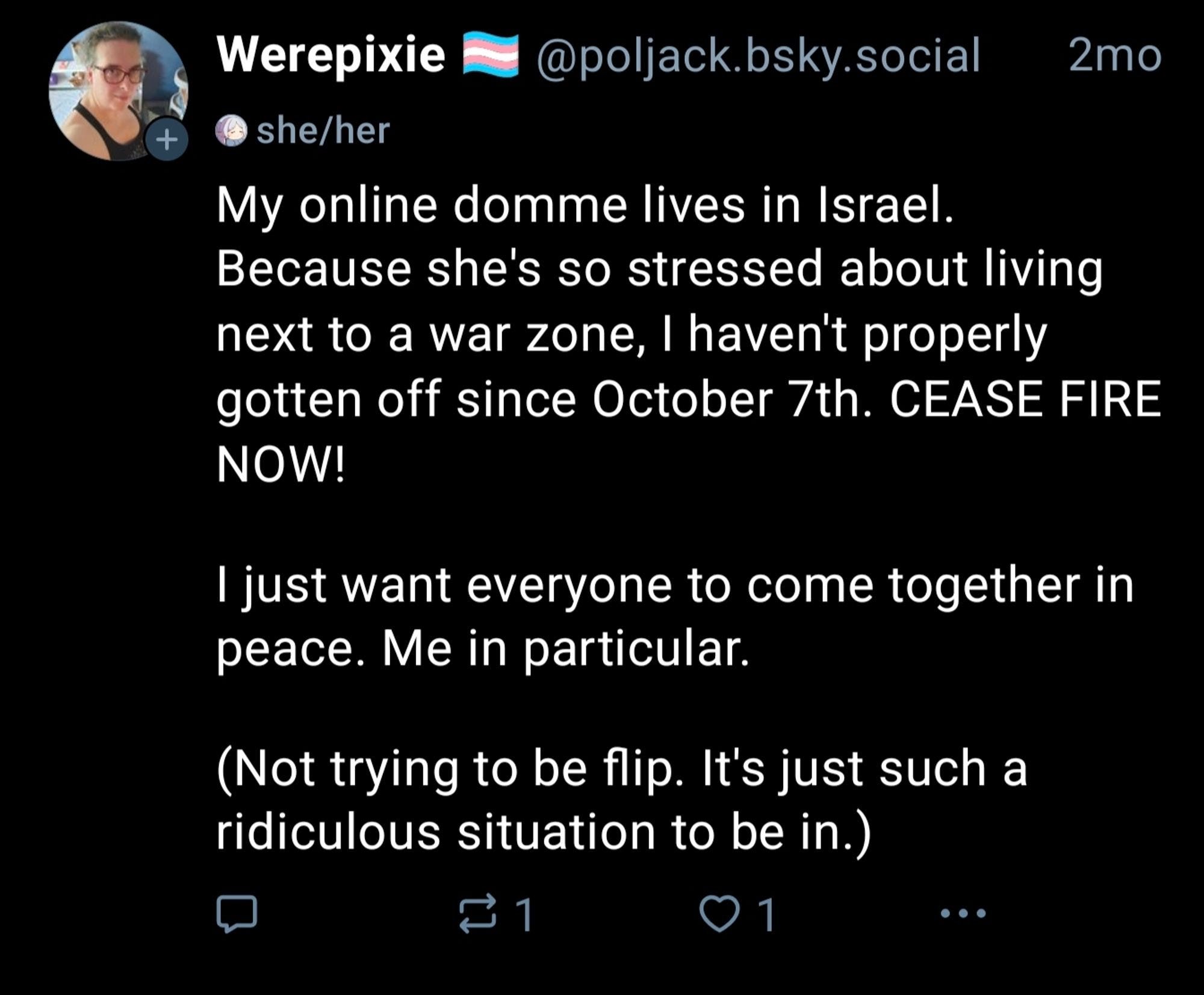Open the three-dot more options menu
Image resolution: width=1204 pixels, height=995 pixels.
[963, 914]
